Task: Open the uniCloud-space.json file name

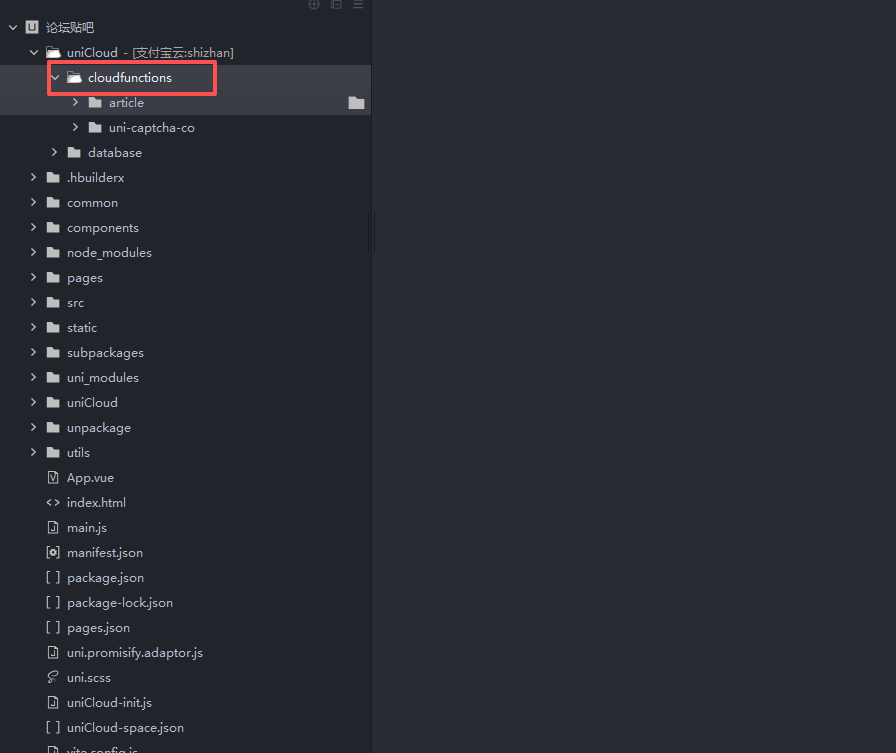Action: click(125, 728)
